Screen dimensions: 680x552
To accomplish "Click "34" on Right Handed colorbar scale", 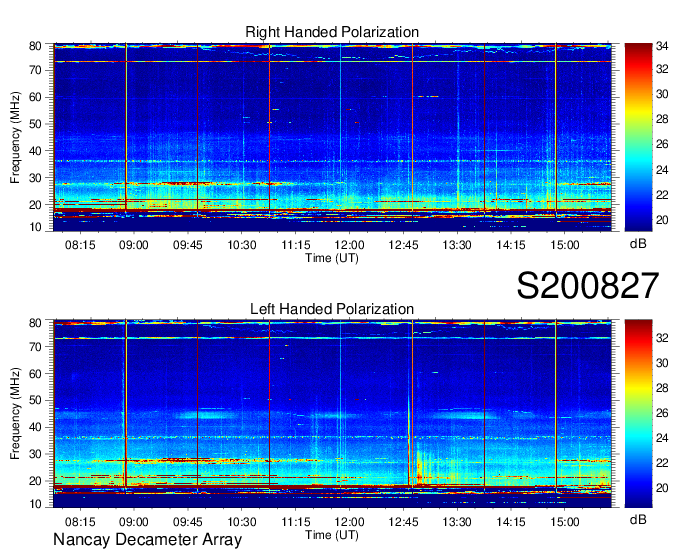I will click(x=662, y=45).
